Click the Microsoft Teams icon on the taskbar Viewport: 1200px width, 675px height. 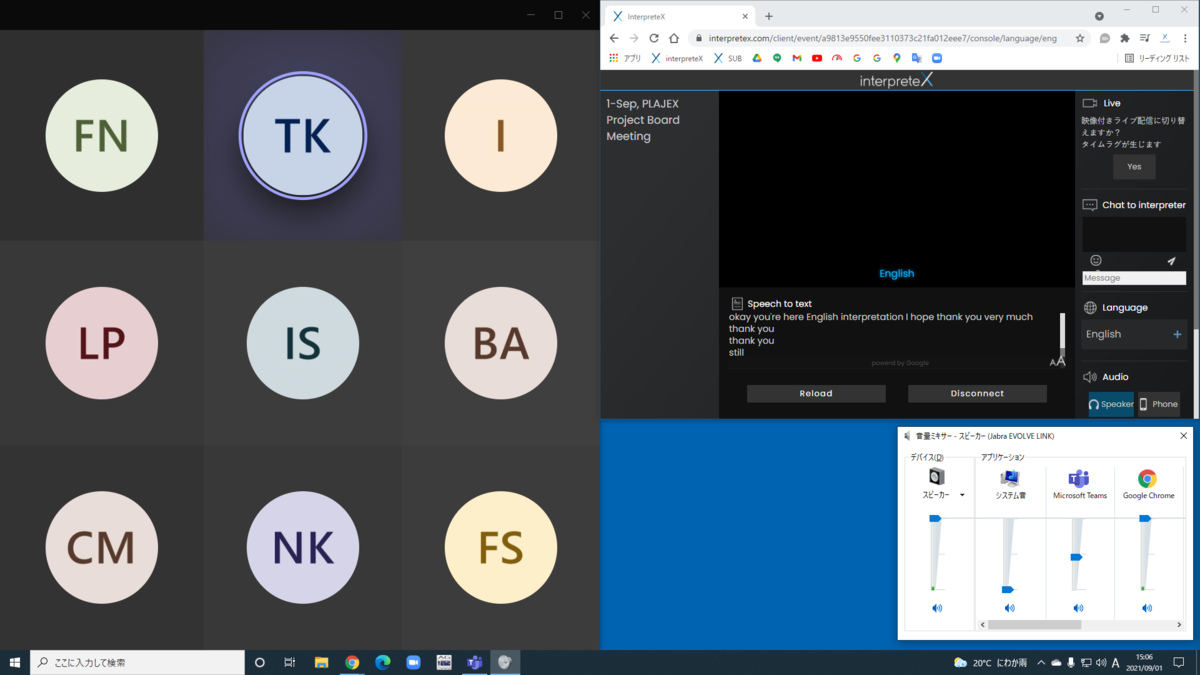[473, 662]
